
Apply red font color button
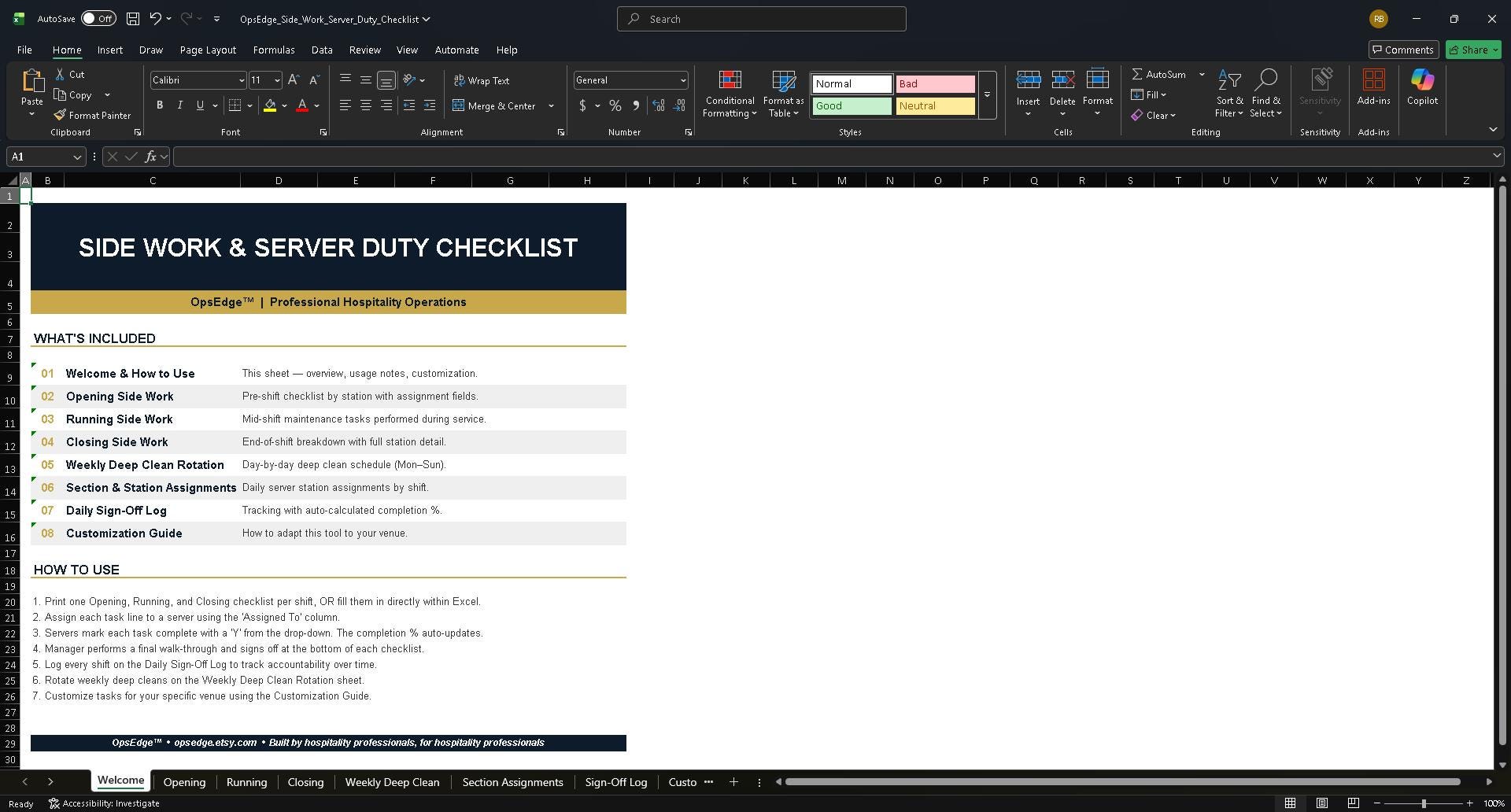[x=302, y=105]
